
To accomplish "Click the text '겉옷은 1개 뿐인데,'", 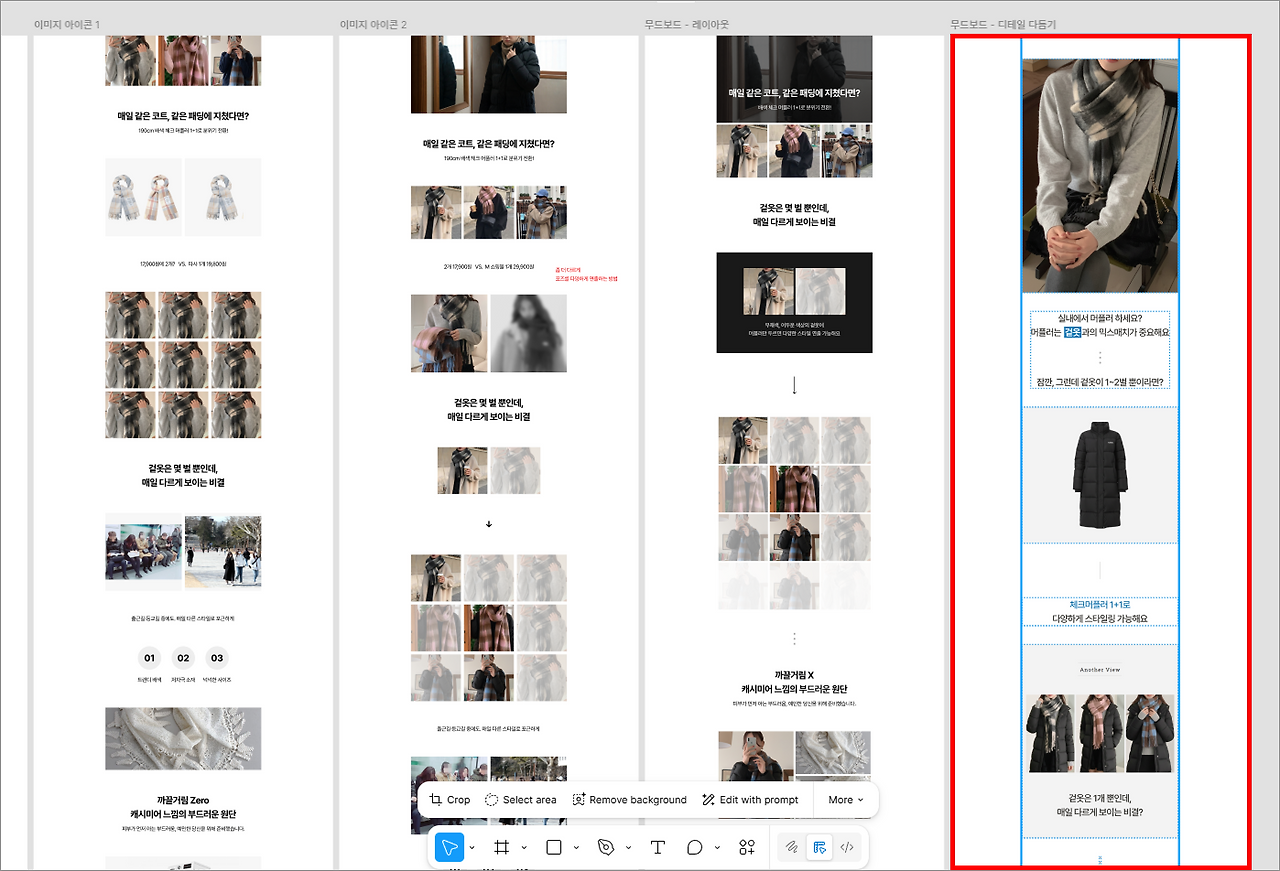I will [1100, 798].
